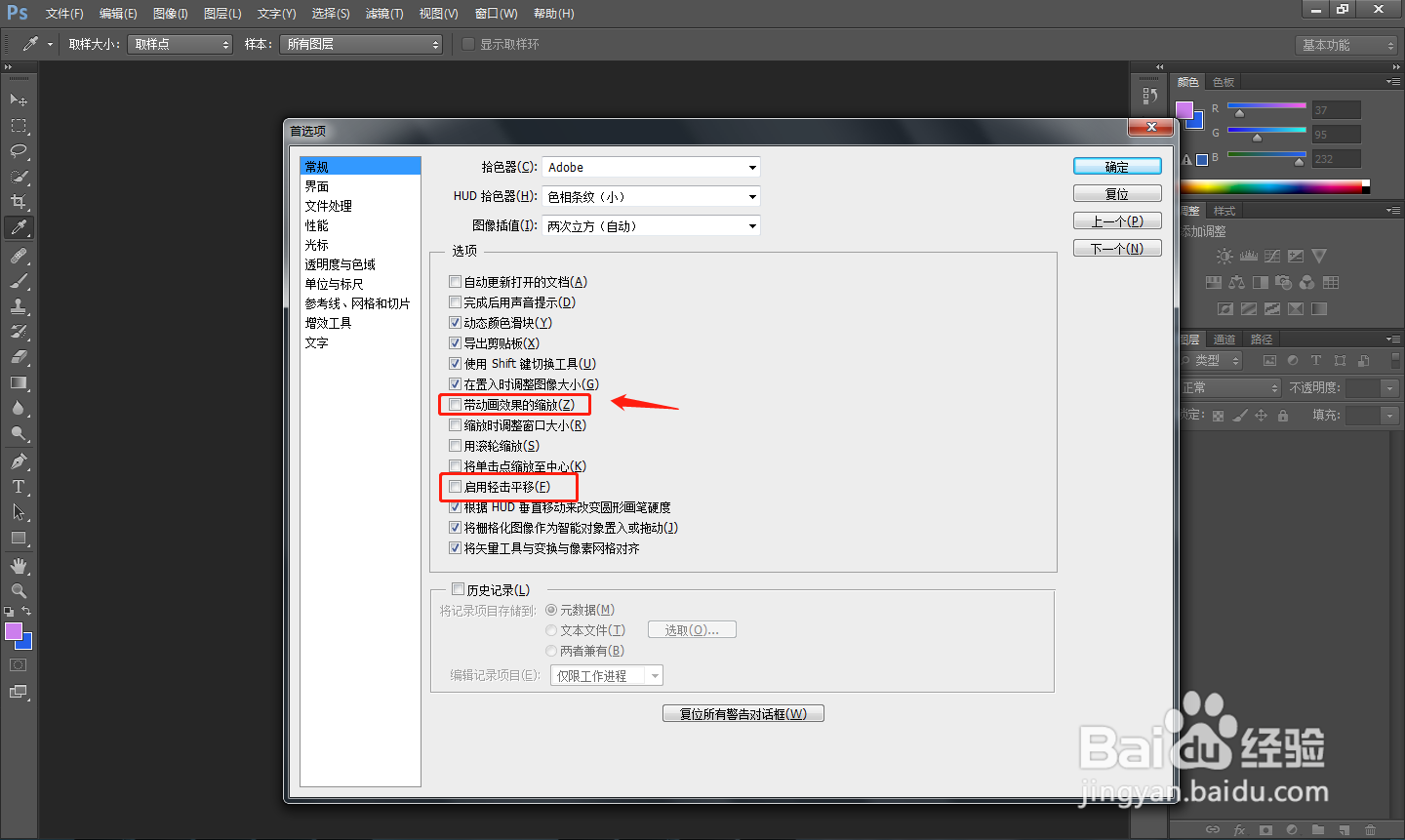Open the 窗口 menu
This screenshot has height=840, width=1405.
pos(497,14)
